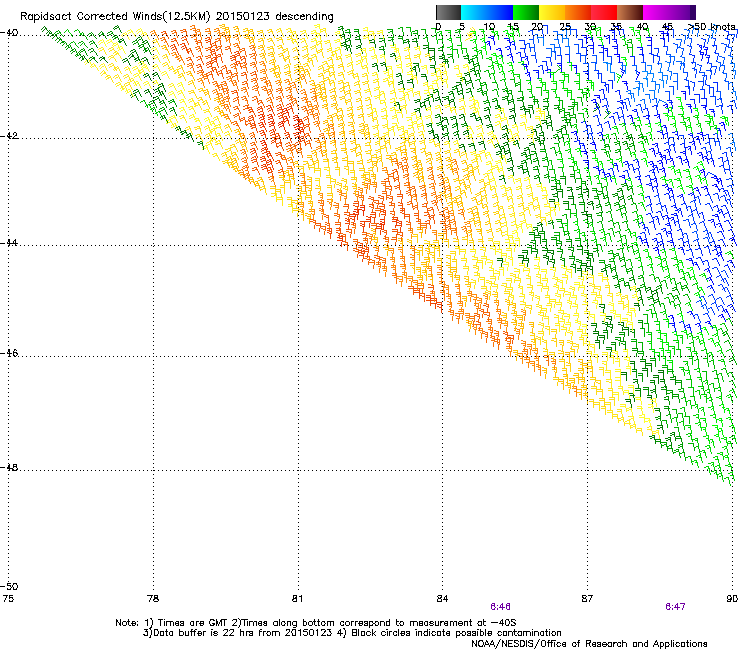Click the latitude label '-40'
The image size is (740, 650).
[x=9, y=33]
